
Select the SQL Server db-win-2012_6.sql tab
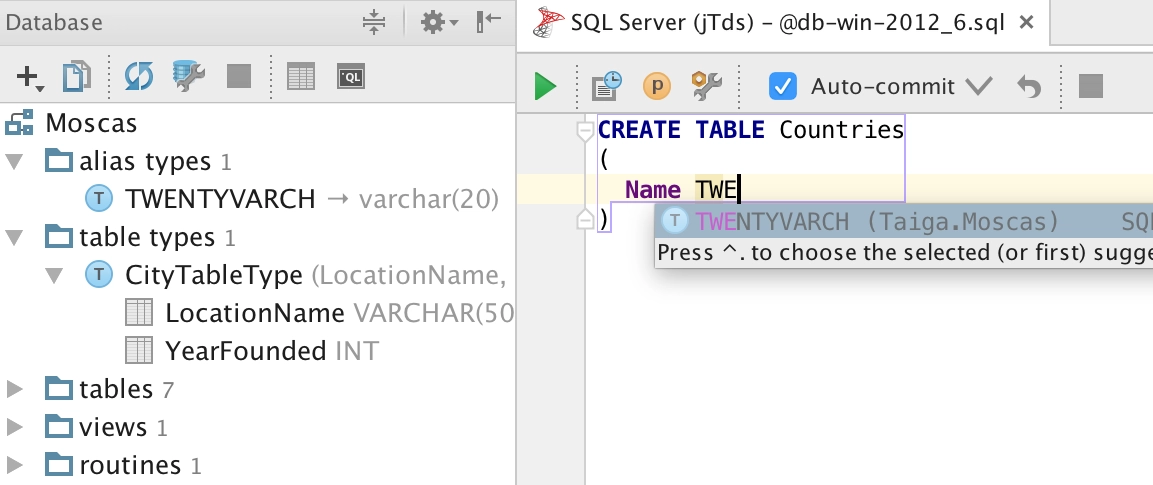tap(784, 23)
